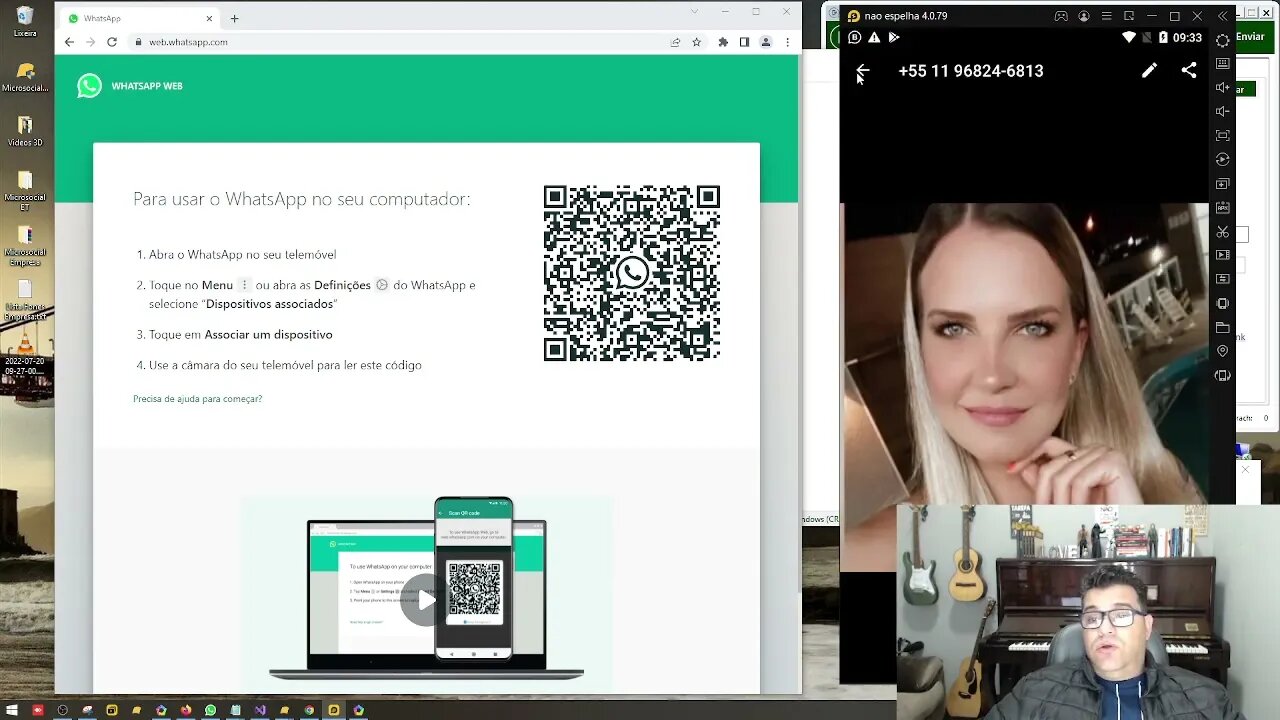Screen dimensions: 1280x720
Task: Take a screenshot with the scissors icon
Action: [x=1222, y=232]
